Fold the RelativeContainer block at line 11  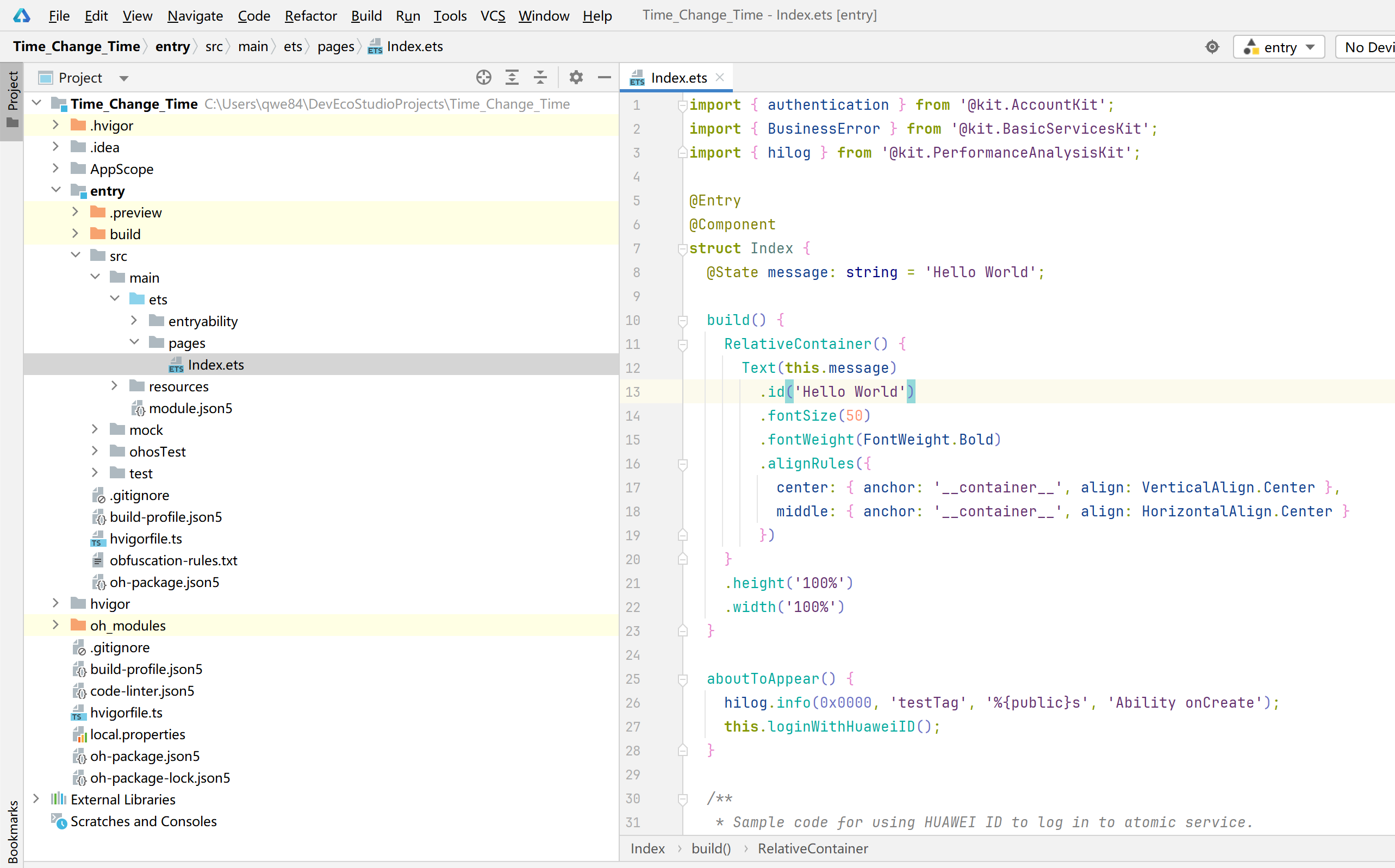683,345
